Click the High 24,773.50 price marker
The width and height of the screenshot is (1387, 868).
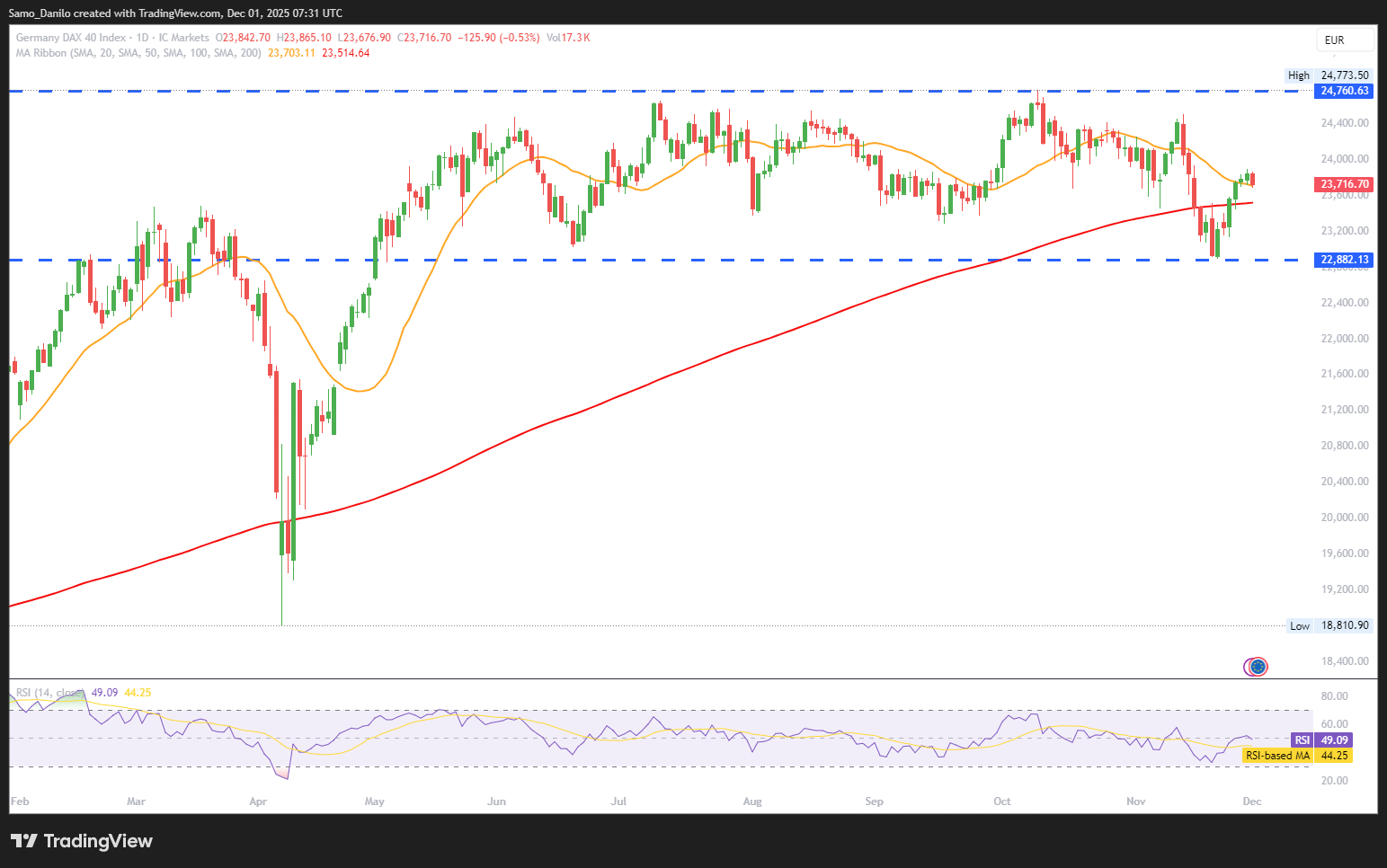(x=1329, y=75)
